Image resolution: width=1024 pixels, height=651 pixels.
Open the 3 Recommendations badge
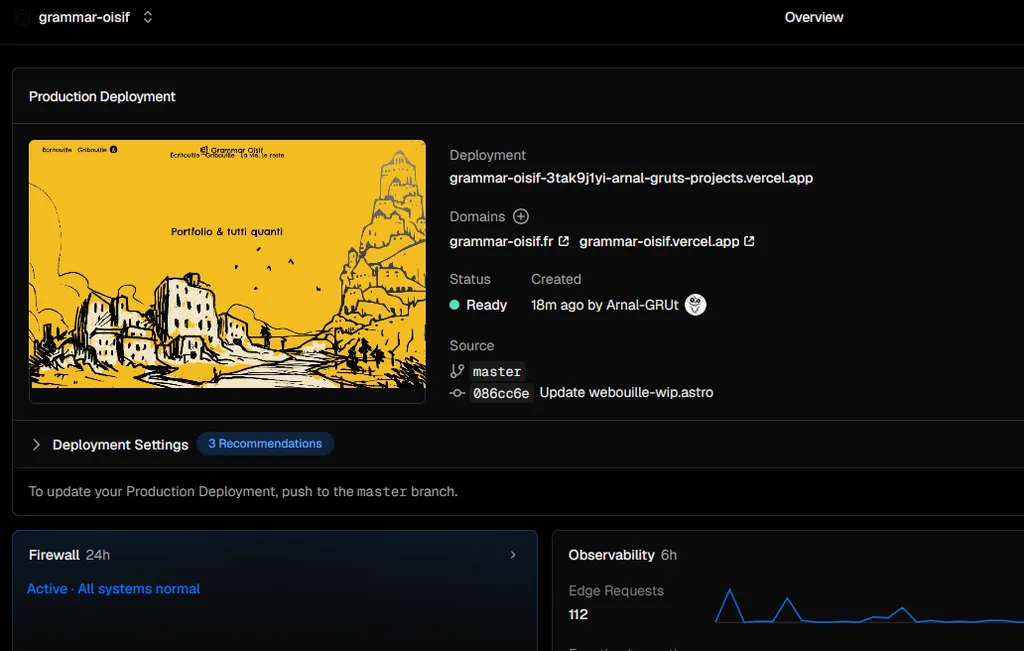(265, 444)
